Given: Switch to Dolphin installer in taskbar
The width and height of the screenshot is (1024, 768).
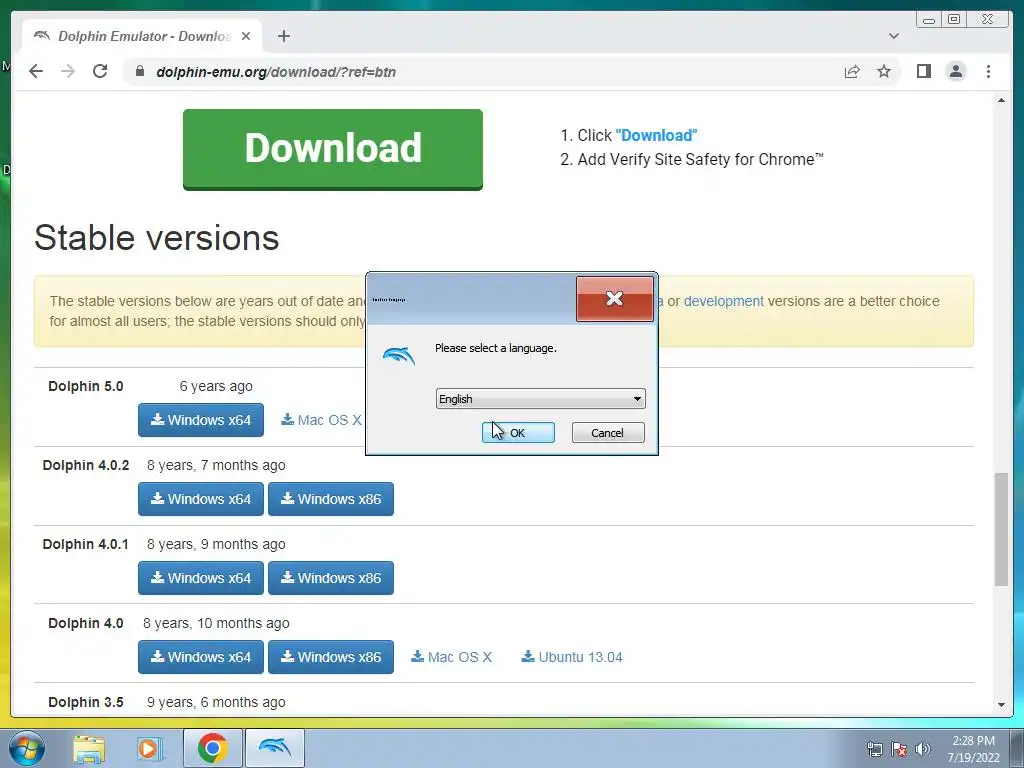Looking at the screenshot, I should [274, 748].
